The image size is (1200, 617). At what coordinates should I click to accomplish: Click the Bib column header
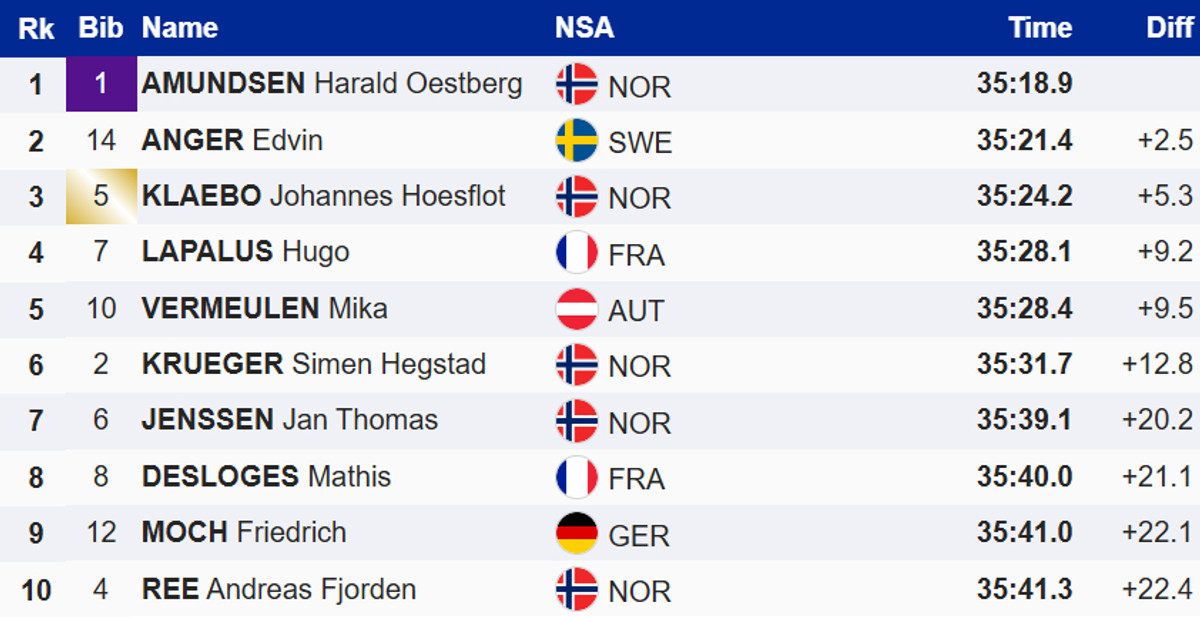click(101, 28)
